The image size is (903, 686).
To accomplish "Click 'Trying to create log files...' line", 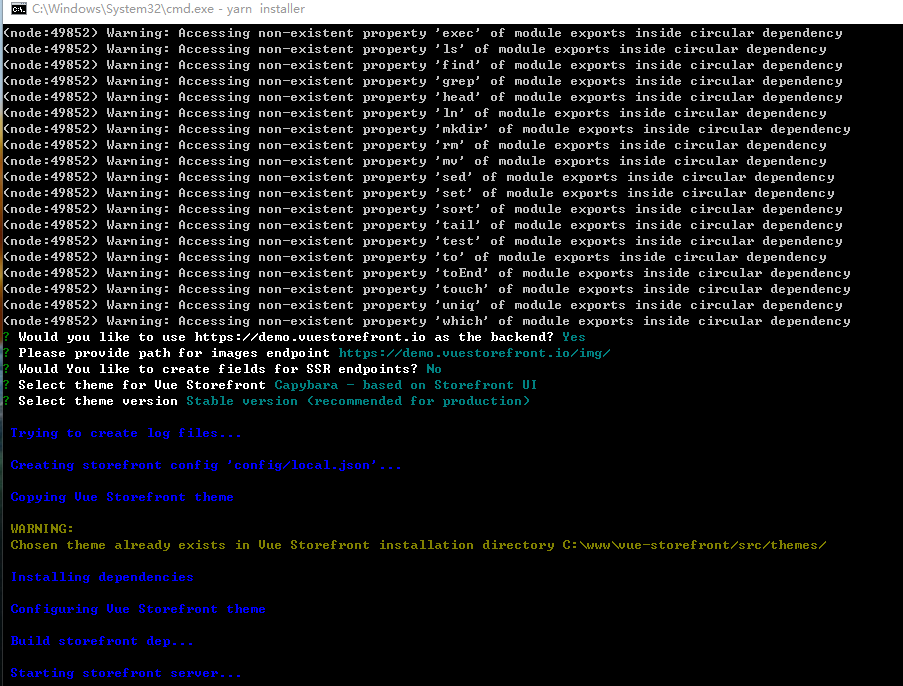I will pos(126,433).
